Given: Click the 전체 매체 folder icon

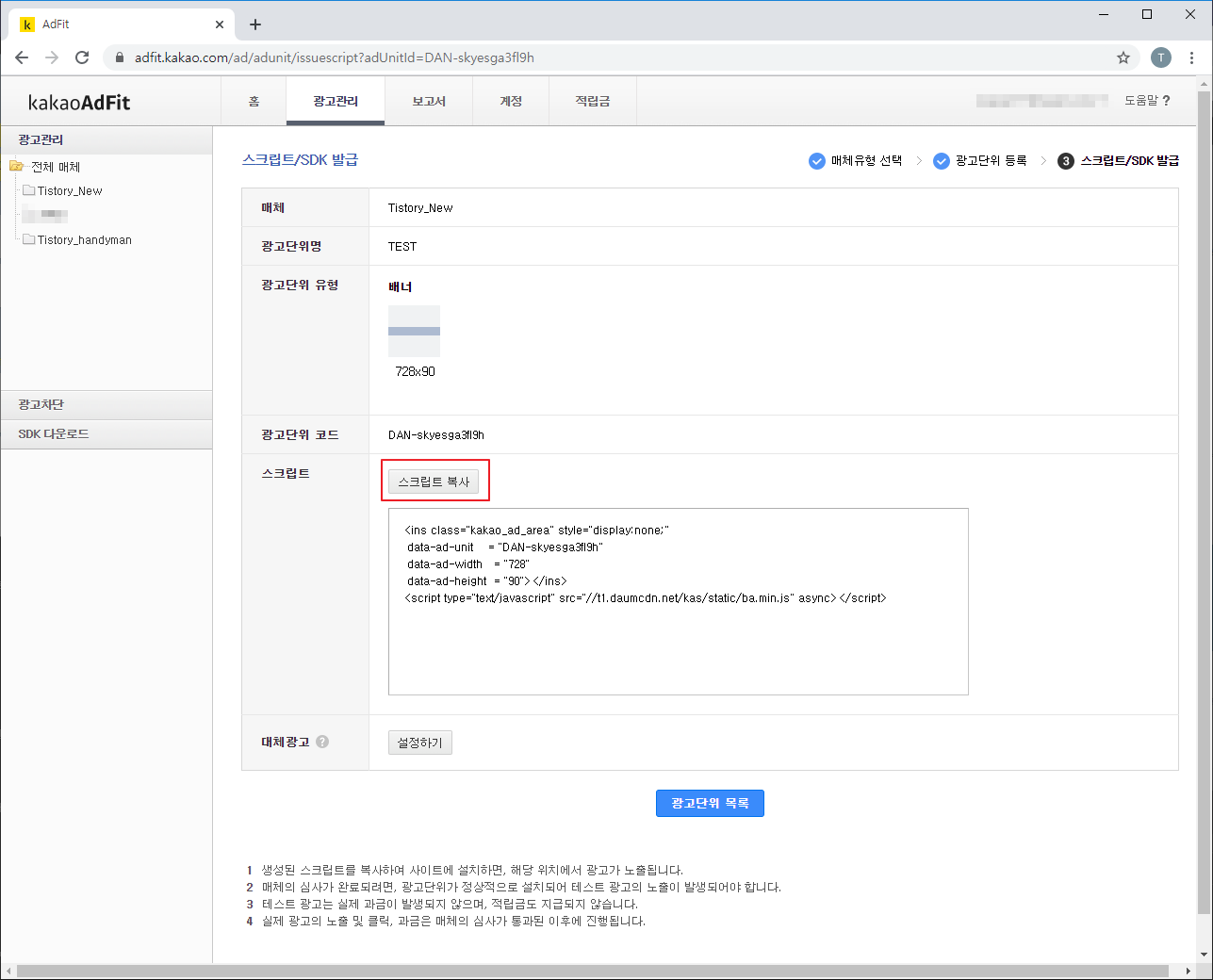Looking at the screenshot, I should pyautogui.click(x=17, y=167).
